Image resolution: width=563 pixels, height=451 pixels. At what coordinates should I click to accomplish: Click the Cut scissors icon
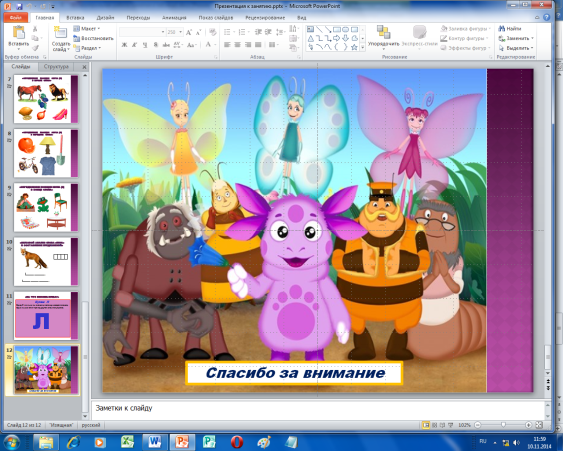pyautogui.click(x=35, y=29)
